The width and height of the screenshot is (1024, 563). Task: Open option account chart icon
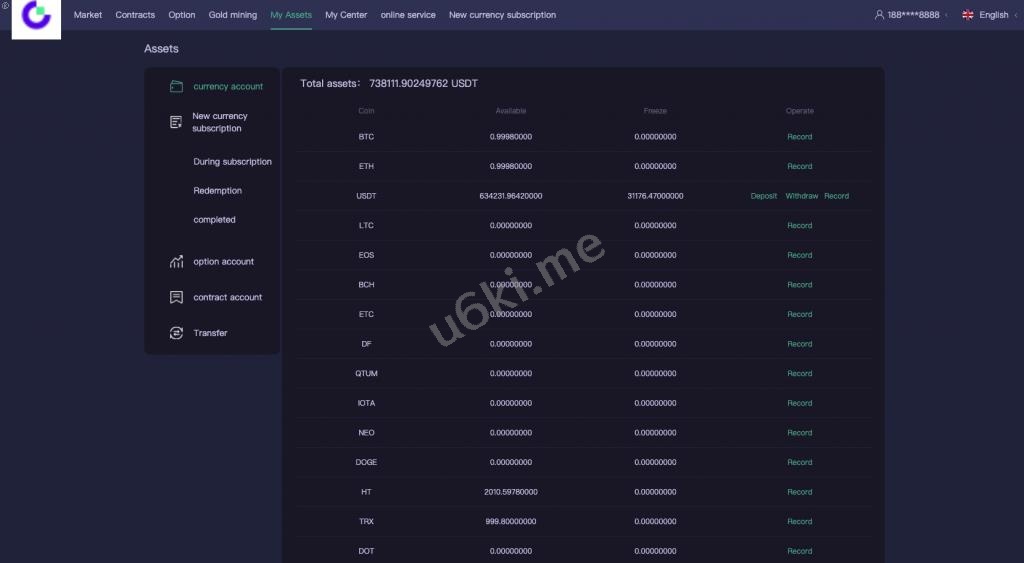click(x=176, y=262)
